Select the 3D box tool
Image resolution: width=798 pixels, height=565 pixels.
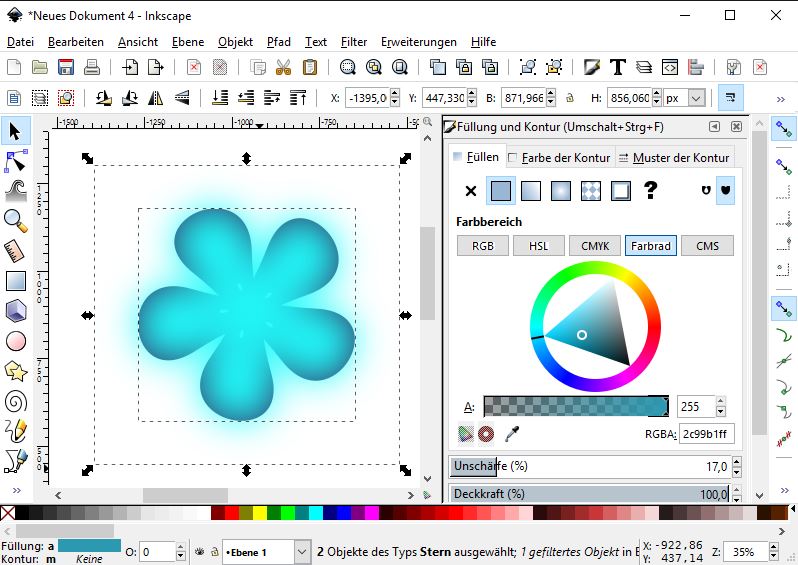point(16,311)
